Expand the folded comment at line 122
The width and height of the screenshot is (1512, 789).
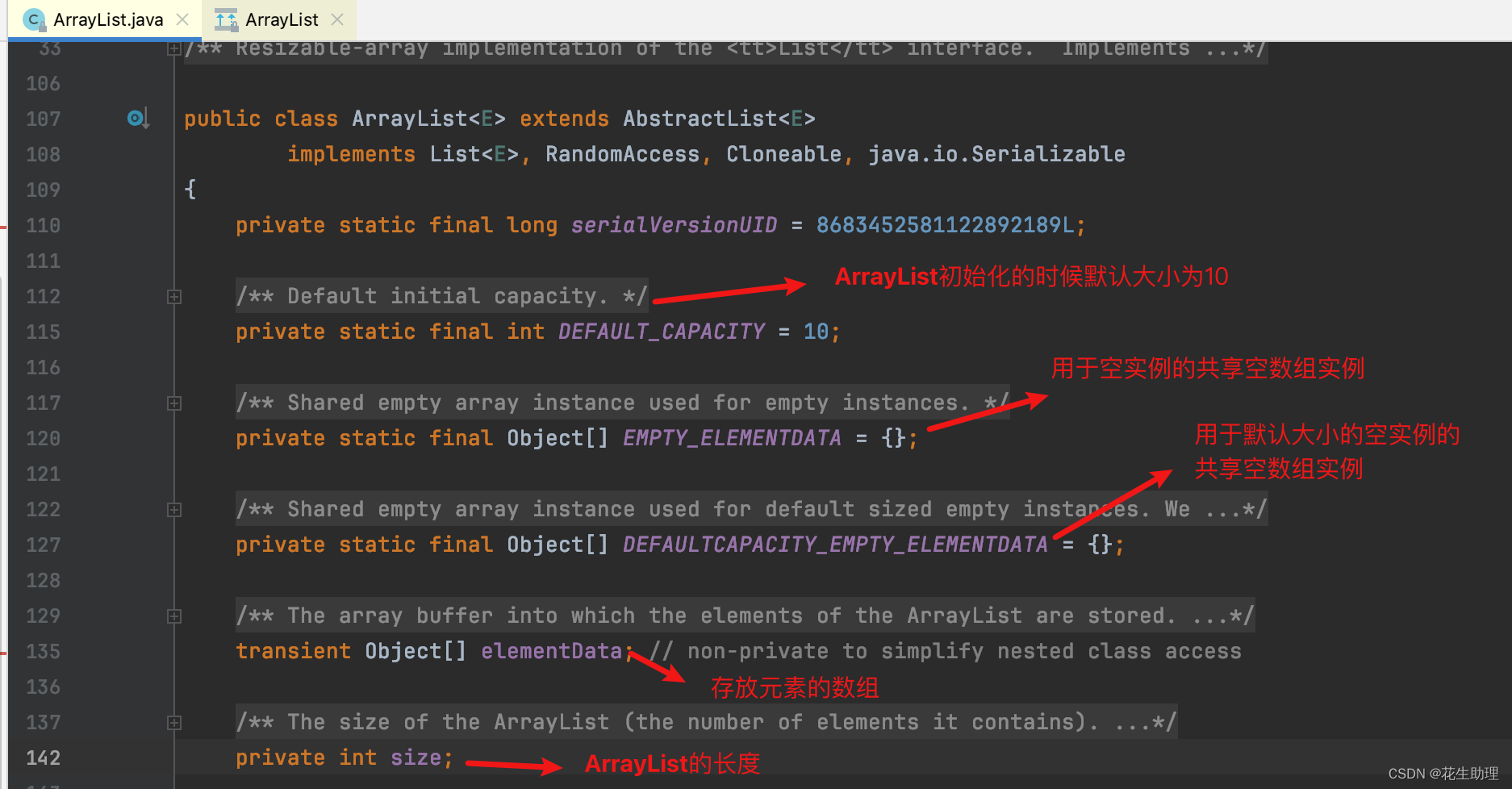pyautogui.click(x=173, y=510)
